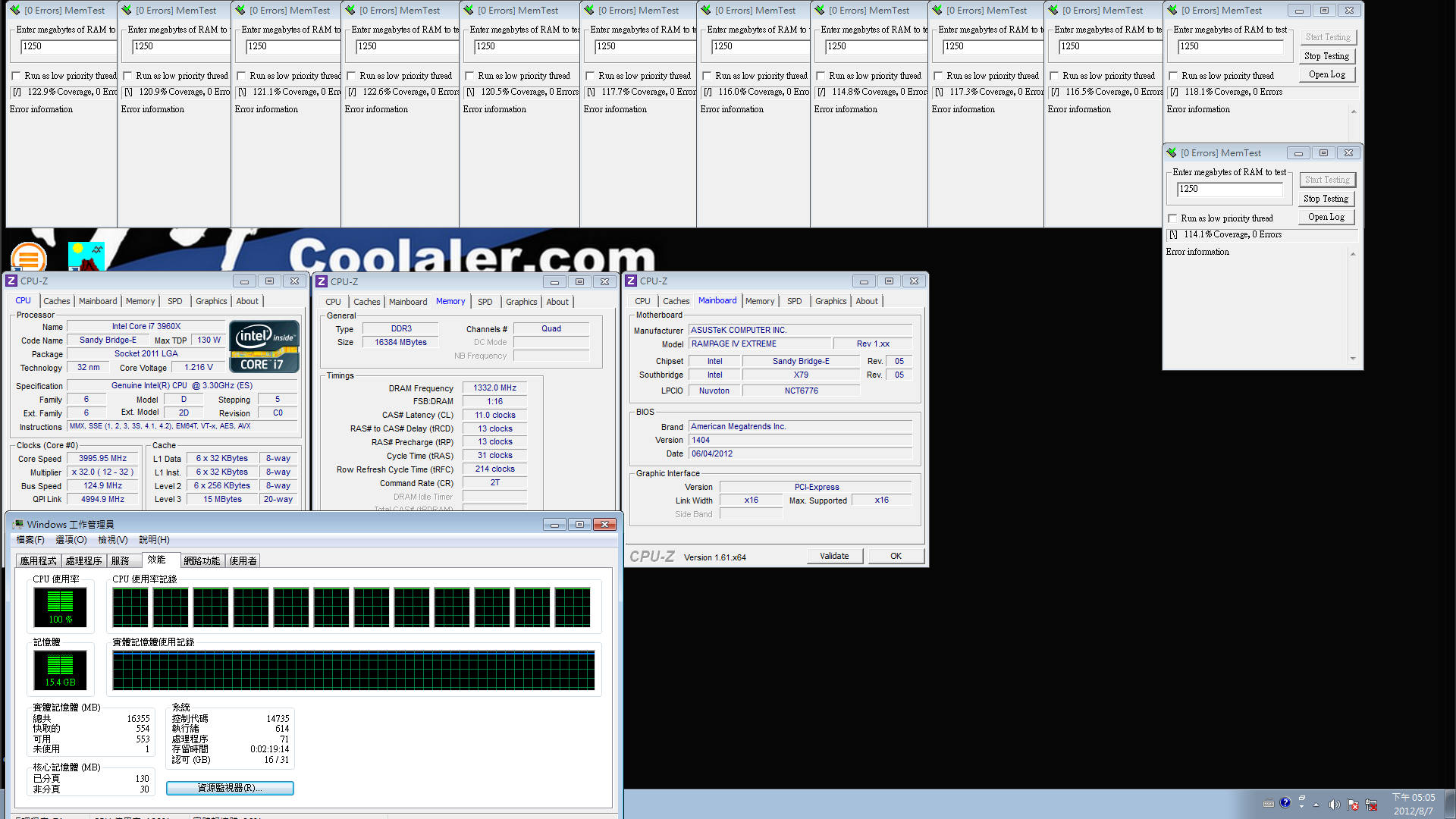The width and height of the screenshot is (1456, 819).
Task: Click the title icon of the 117.7% coverage MemTest window
Action: tap(589, 11)
